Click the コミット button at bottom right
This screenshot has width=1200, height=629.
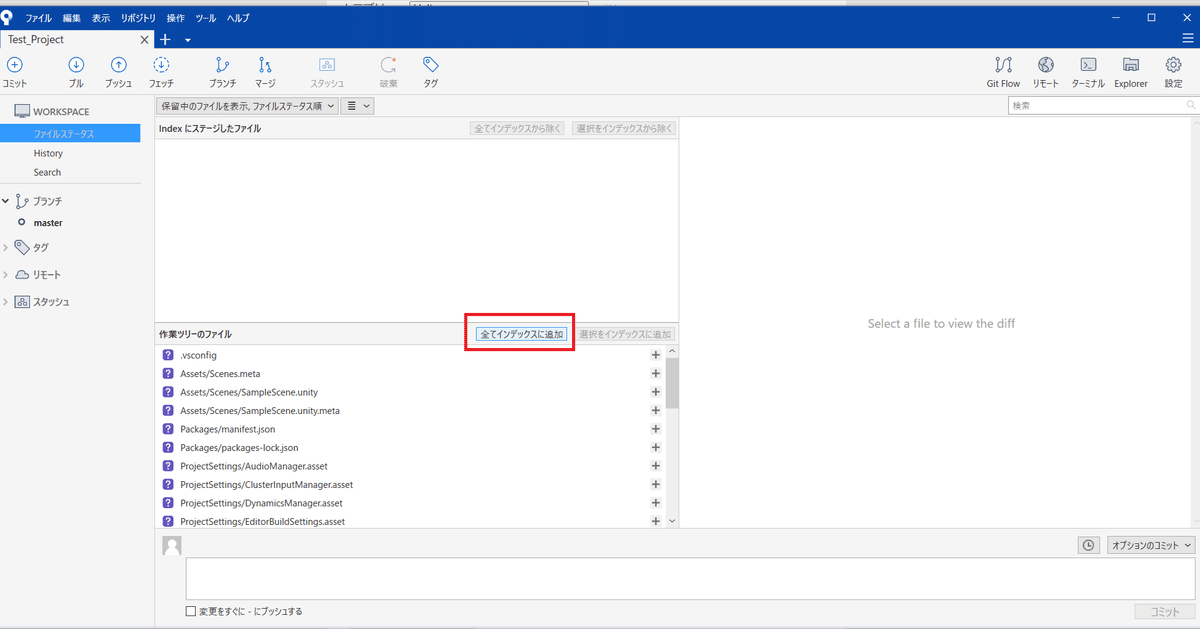[x=1165, y=611]
